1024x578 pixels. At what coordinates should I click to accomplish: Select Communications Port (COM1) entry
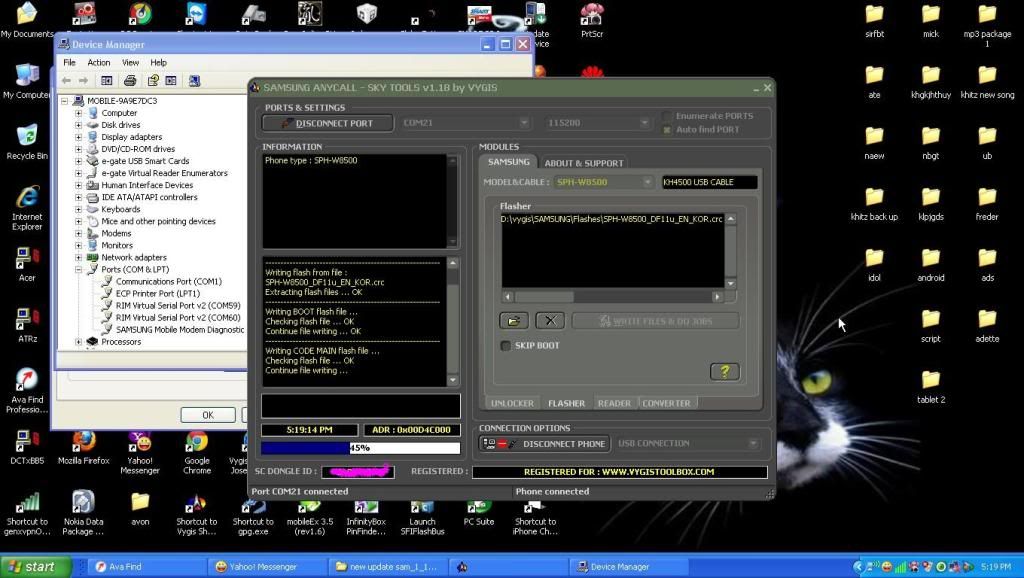point(168,281)
